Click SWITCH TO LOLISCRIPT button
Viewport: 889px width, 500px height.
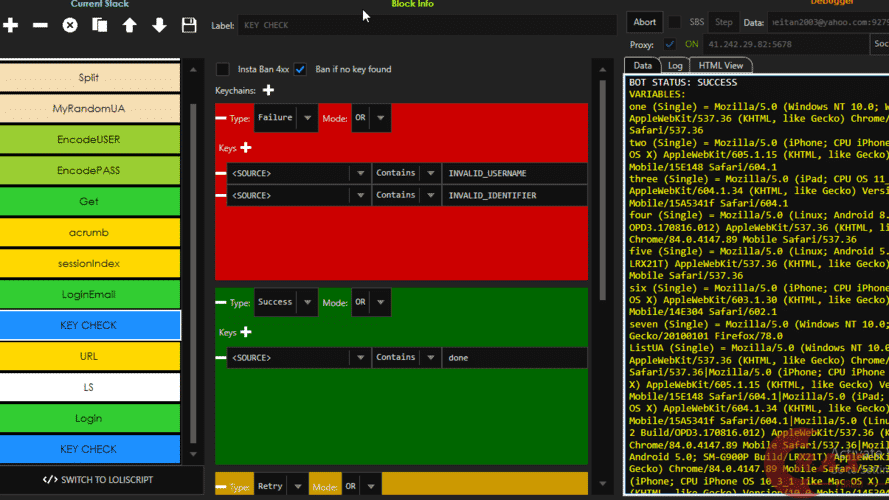pos(97,480)
